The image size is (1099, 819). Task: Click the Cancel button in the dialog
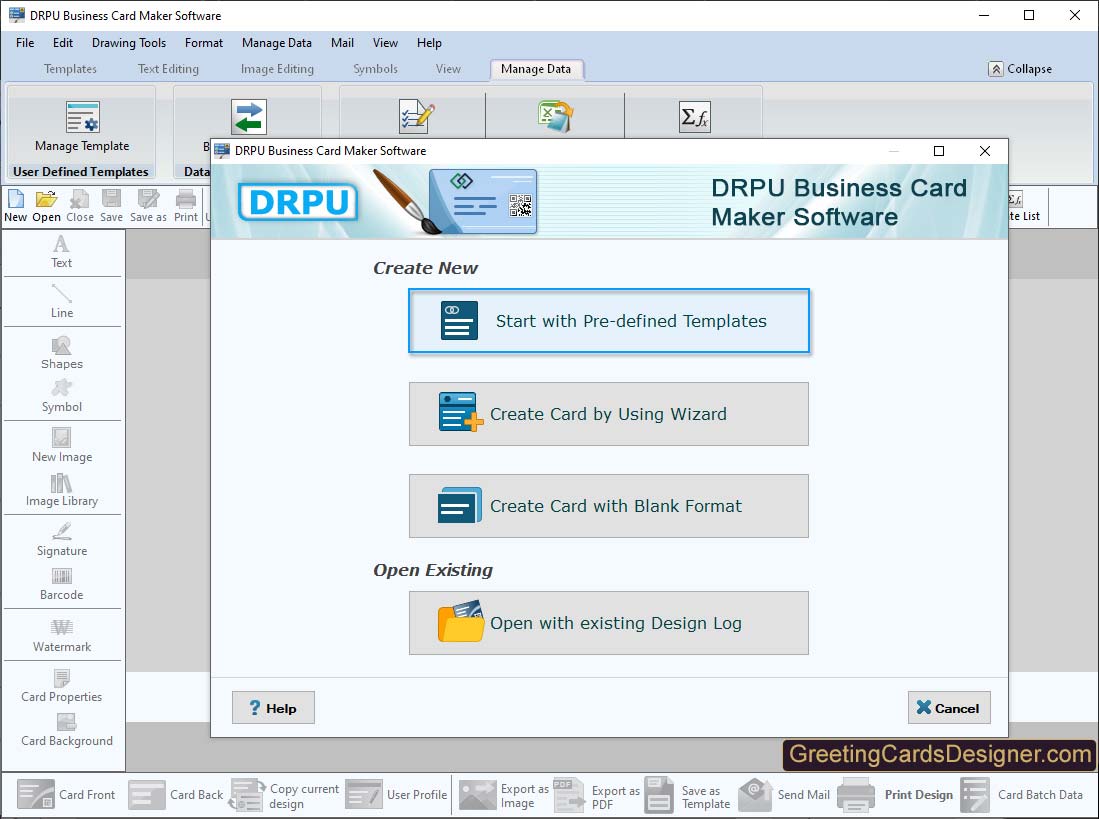(949, 708)
